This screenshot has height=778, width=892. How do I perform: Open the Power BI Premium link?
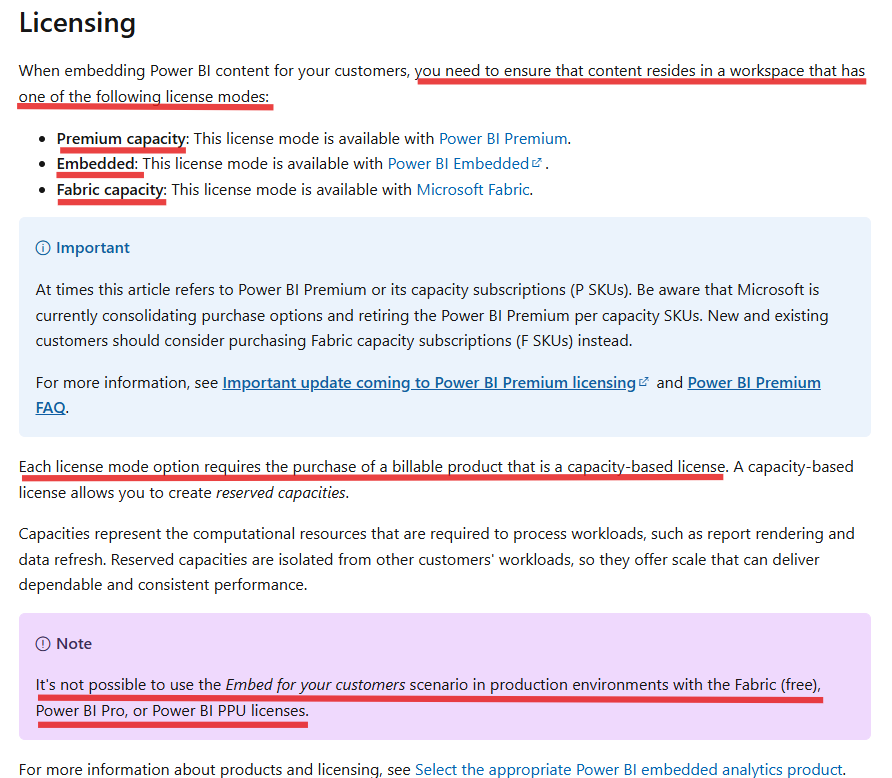coord(503,138)
